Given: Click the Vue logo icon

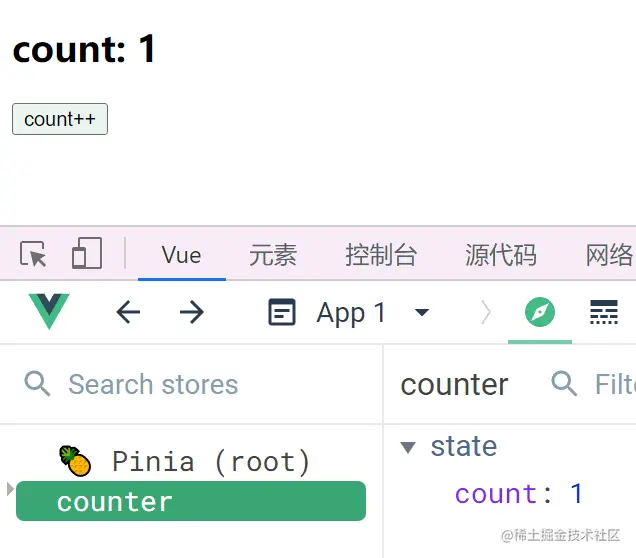Looking at the screenshot, I should pyautogui.click(x=49, y=311).
